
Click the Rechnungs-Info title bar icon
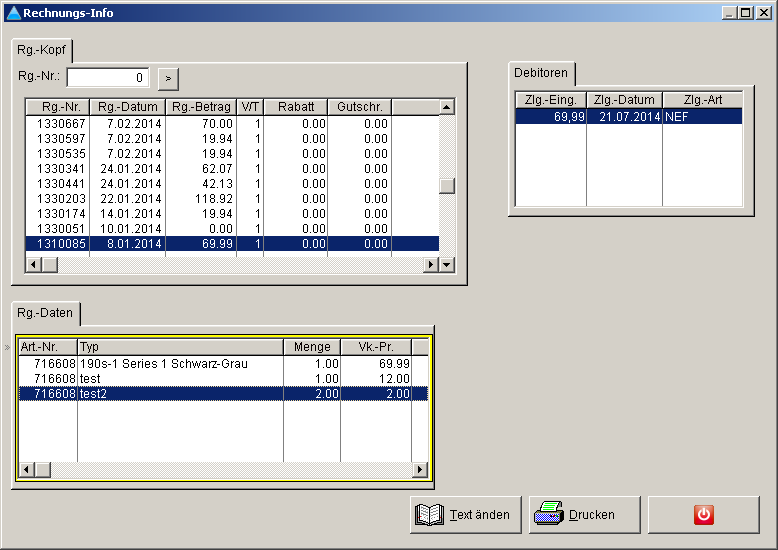[14, 13]
